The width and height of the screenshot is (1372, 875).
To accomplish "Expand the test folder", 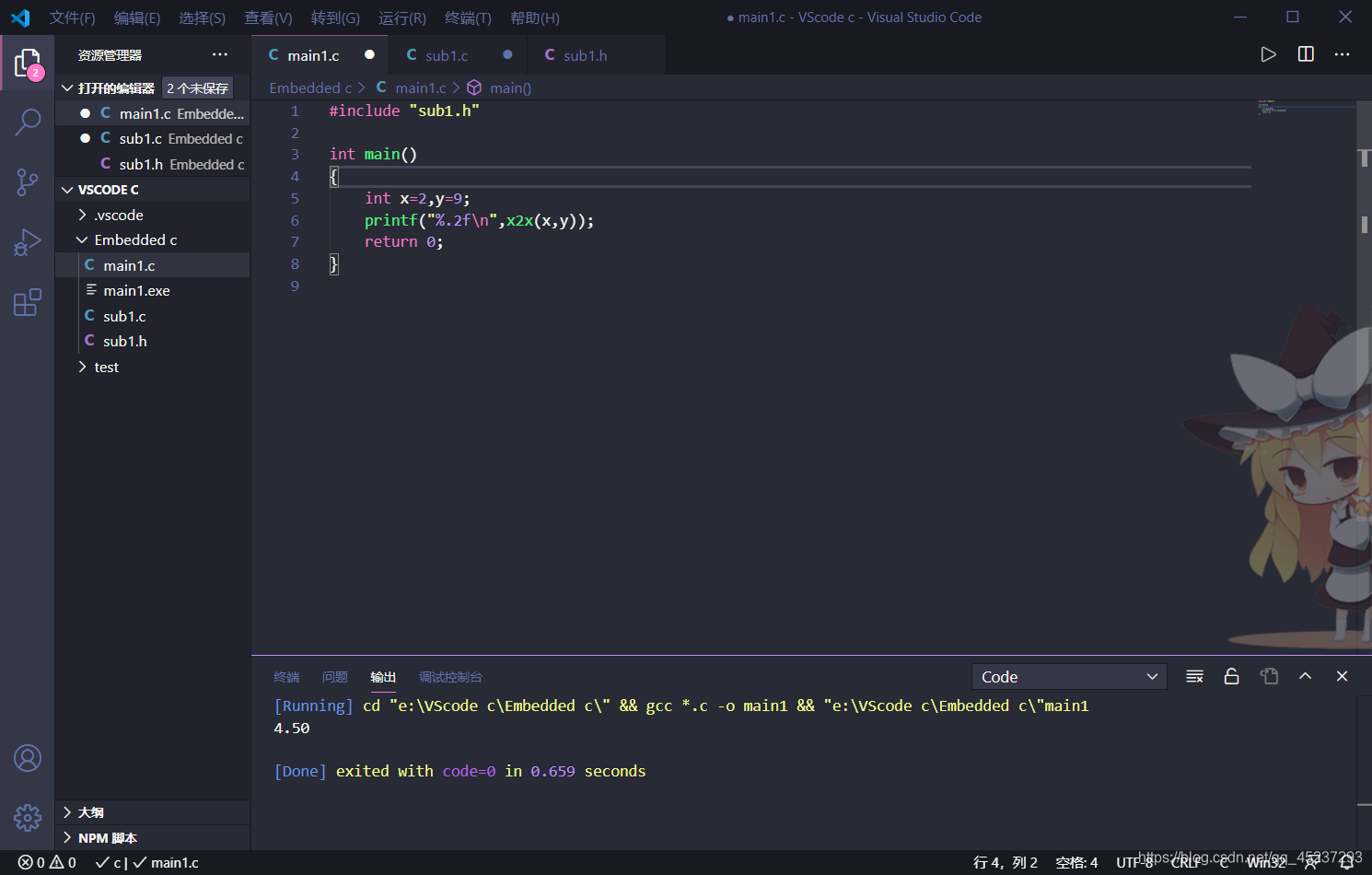I will (153, 367).
